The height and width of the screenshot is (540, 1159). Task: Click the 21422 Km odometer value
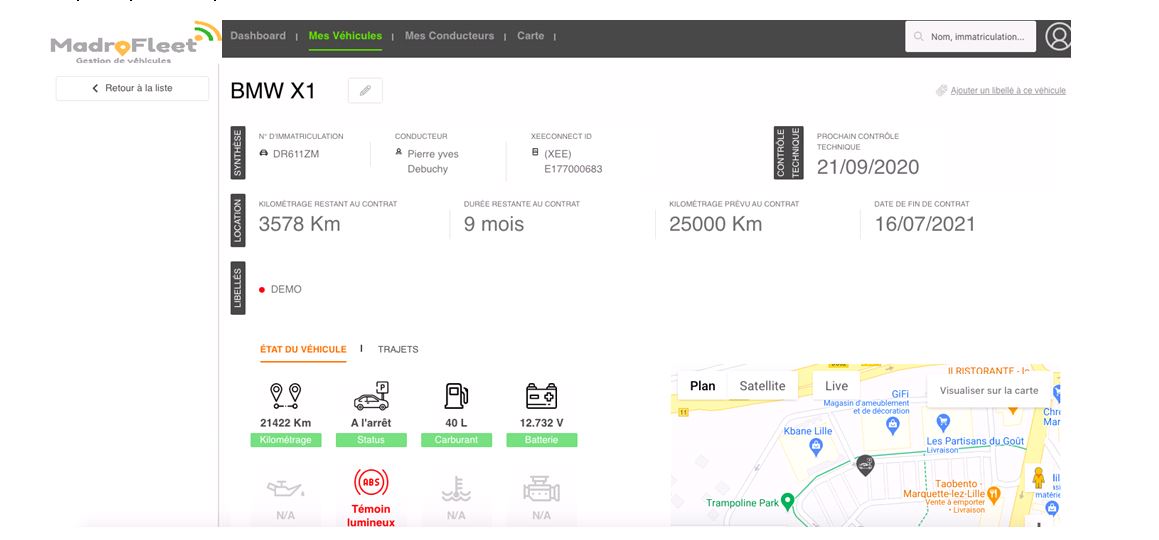tap(285, 423)
